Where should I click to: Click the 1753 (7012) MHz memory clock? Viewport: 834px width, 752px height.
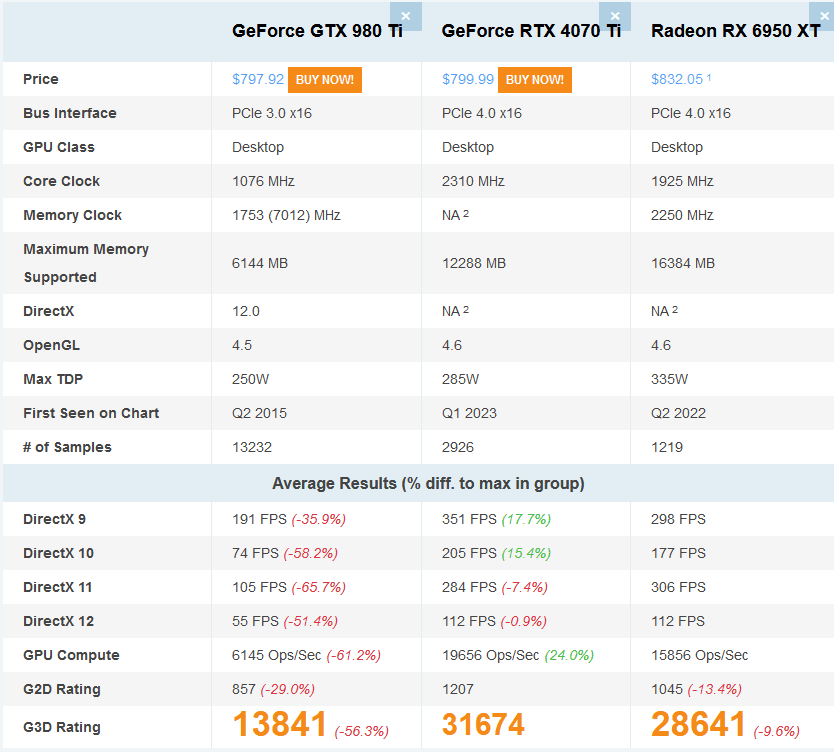point(286,215)
